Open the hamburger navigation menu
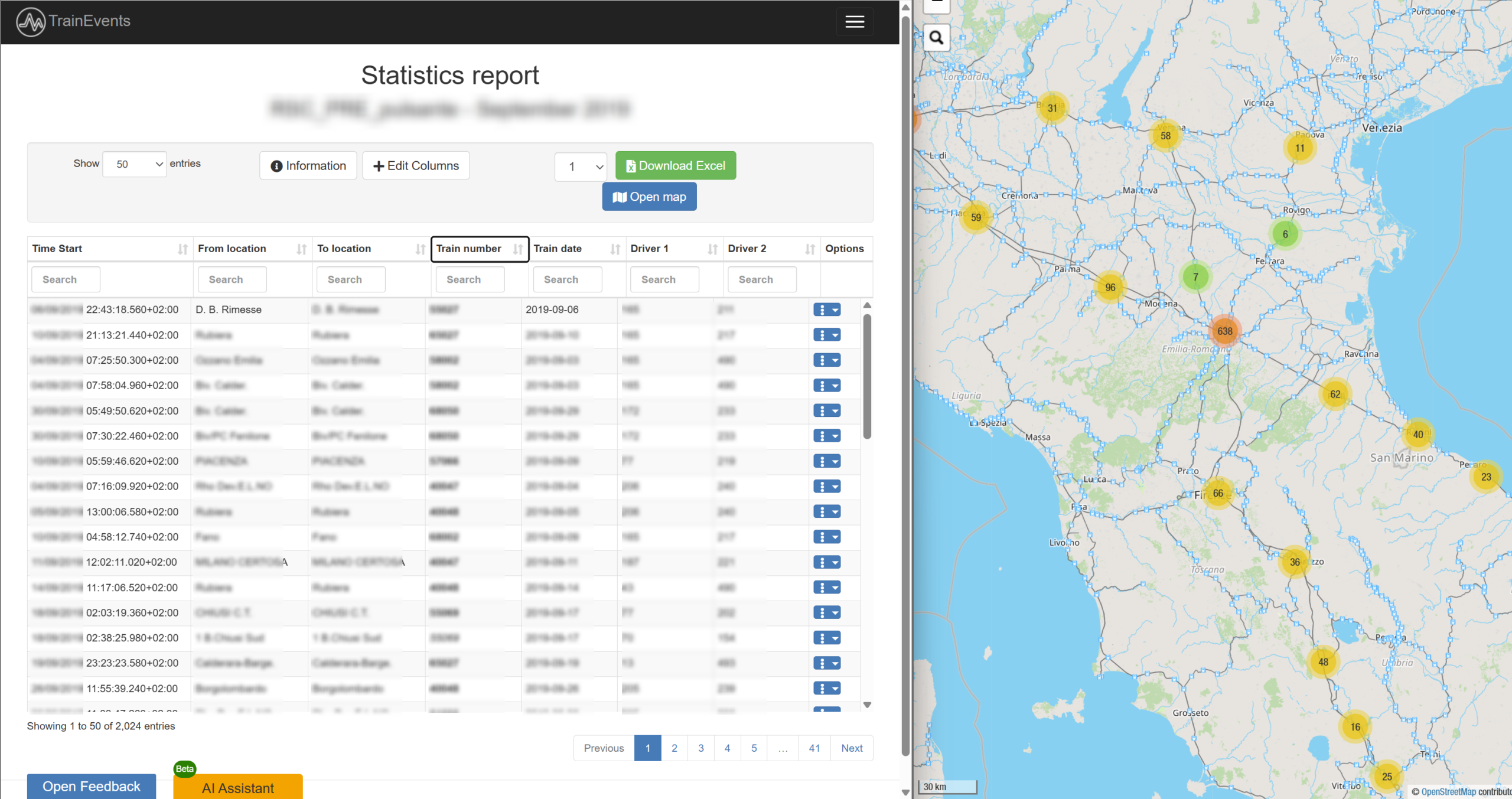This screenshot has width=1512, height=799. [854, 21]
